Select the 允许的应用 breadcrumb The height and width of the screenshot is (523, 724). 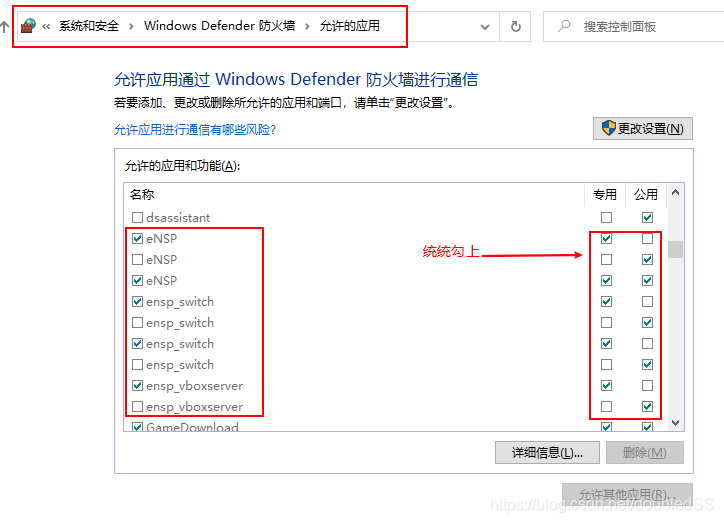pos(350,26)
